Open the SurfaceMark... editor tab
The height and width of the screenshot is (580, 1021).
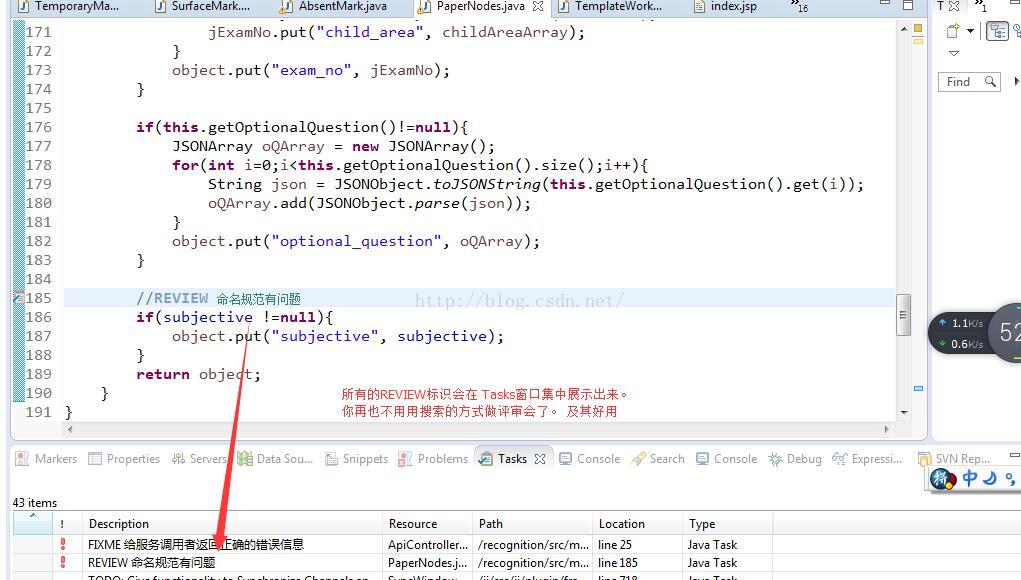click(203, 7)
